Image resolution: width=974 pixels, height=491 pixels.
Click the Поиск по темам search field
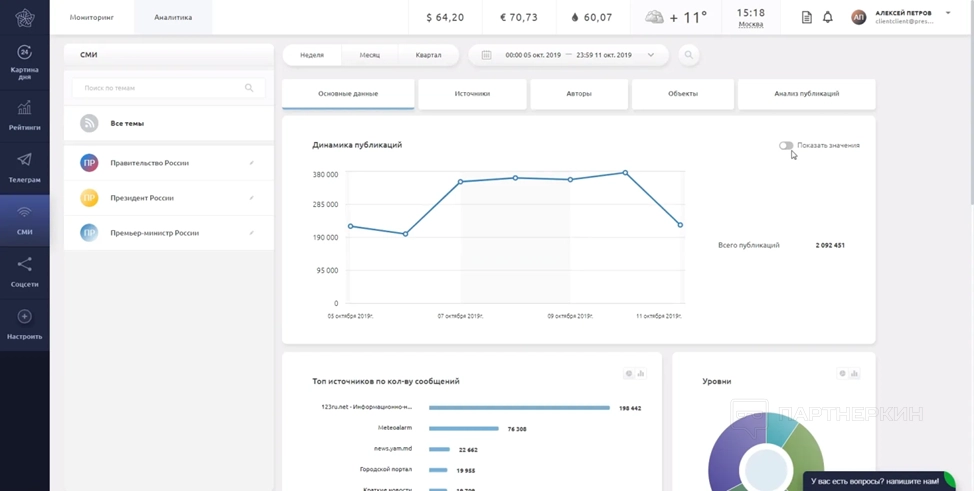[160, 88]
